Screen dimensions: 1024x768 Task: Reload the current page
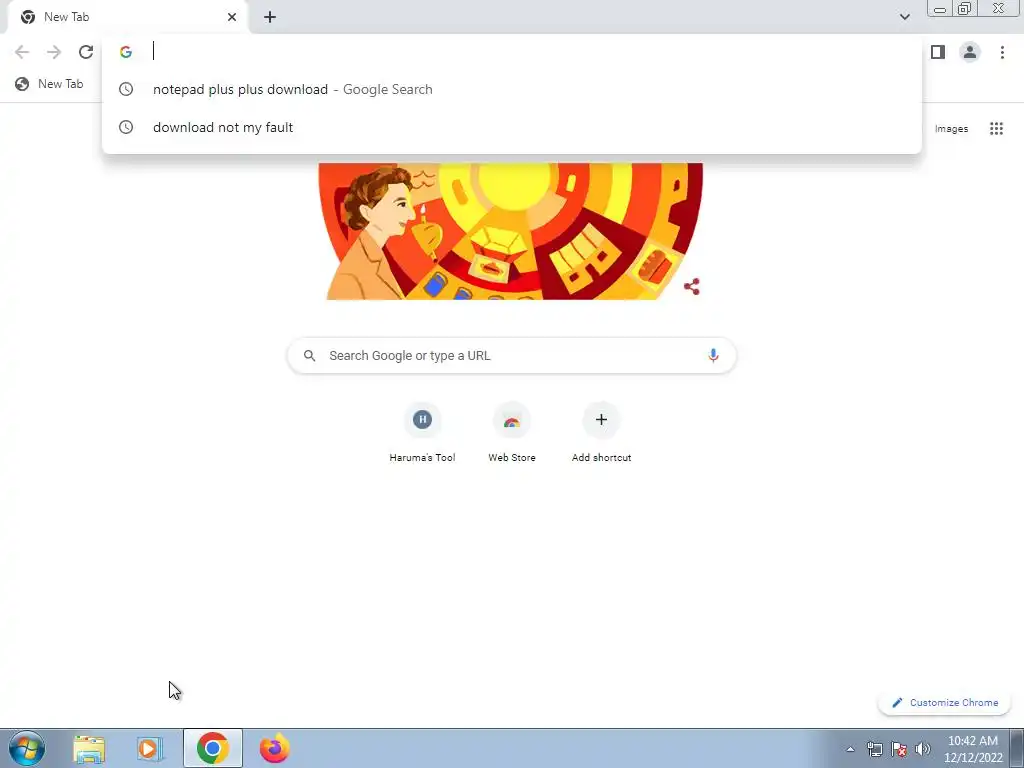coord(86,52)
